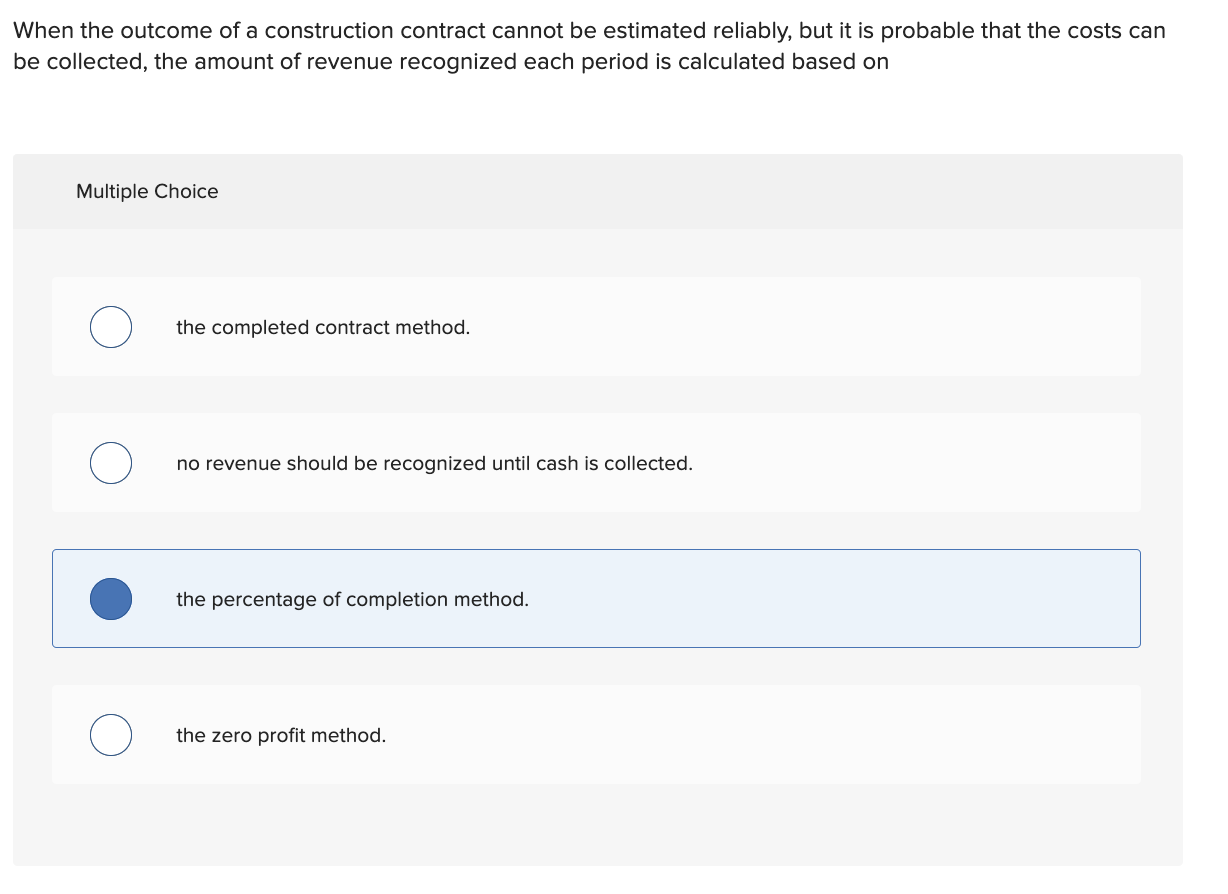Click the text 'the completed contract method.'
The image size is (1228, 894).
[322, 327]
